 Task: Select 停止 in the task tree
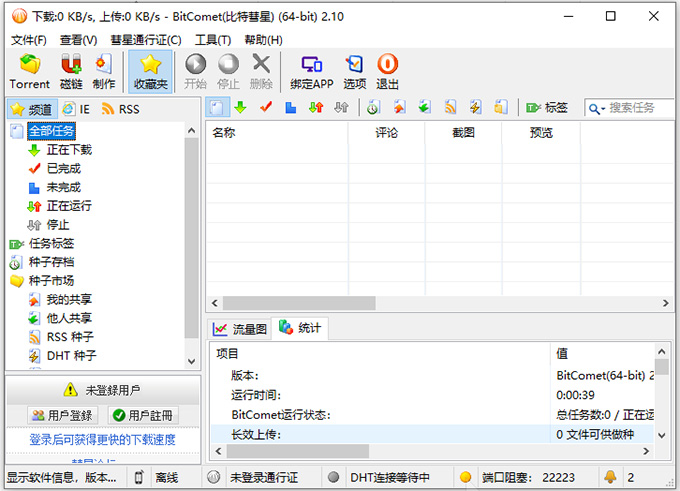58,225
